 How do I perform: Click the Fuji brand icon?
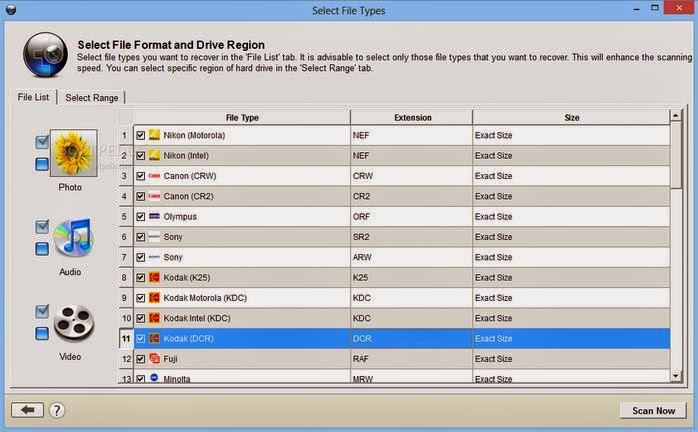(x=154, y=359)
